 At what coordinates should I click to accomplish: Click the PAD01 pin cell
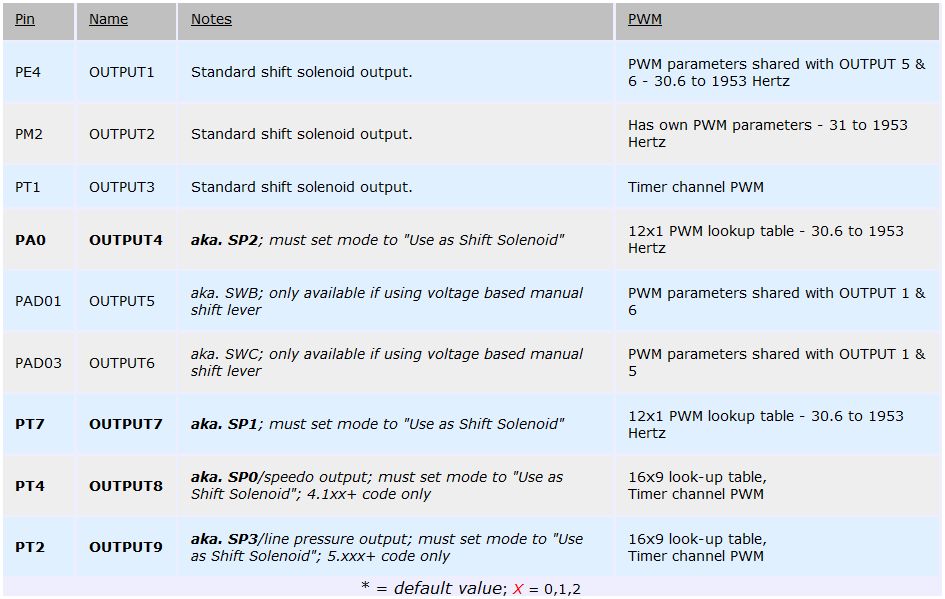(38, 301)
